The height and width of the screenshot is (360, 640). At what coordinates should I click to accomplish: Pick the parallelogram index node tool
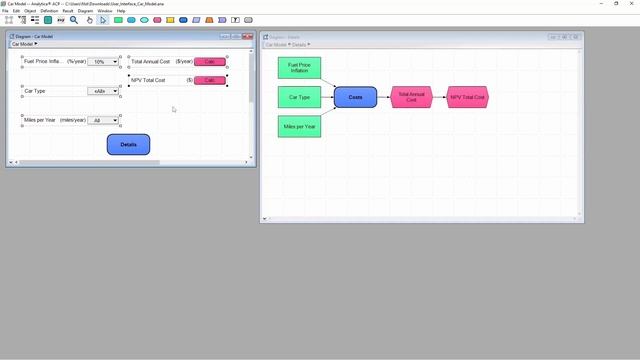(196, 20)
